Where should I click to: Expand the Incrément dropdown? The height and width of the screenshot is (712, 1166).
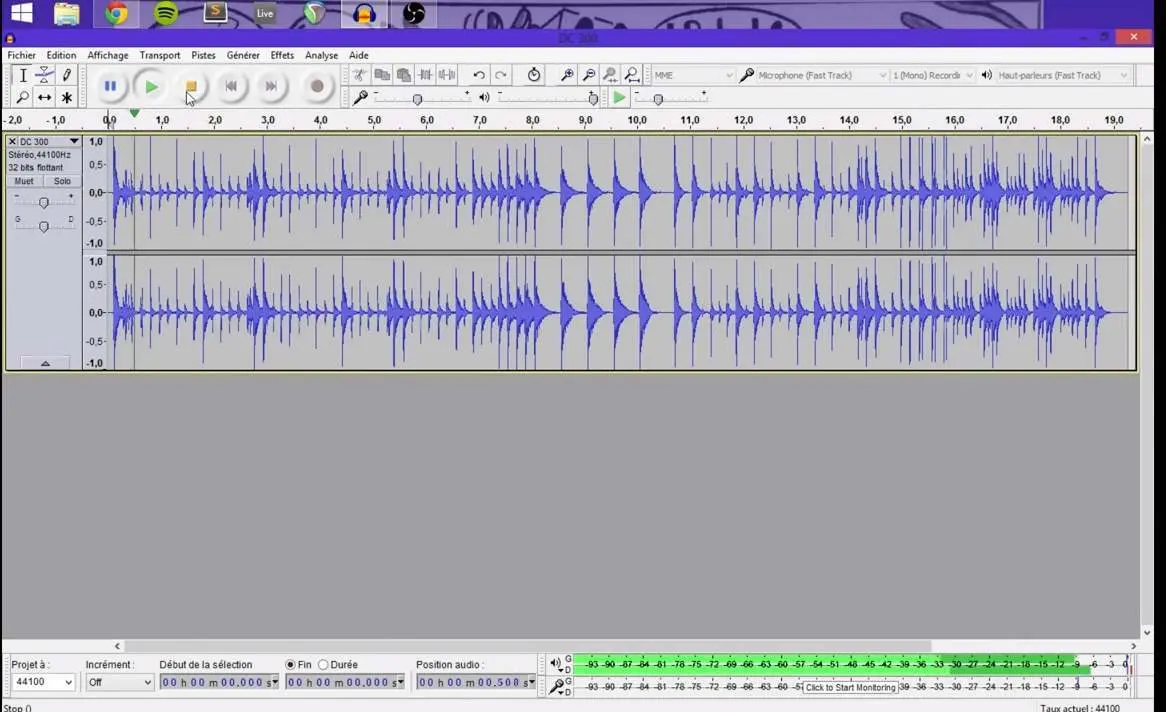click(x=119, y=682)
